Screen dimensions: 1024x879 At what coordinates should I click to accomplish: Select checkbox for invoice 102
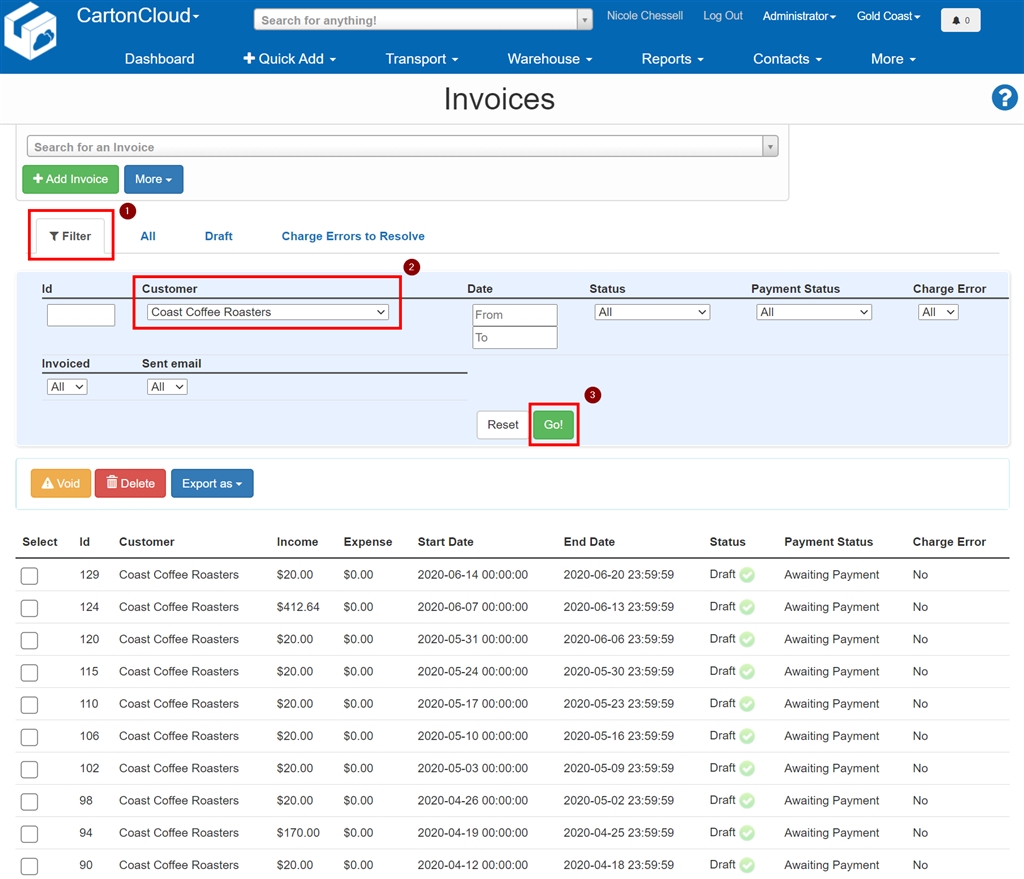(29, 769)
